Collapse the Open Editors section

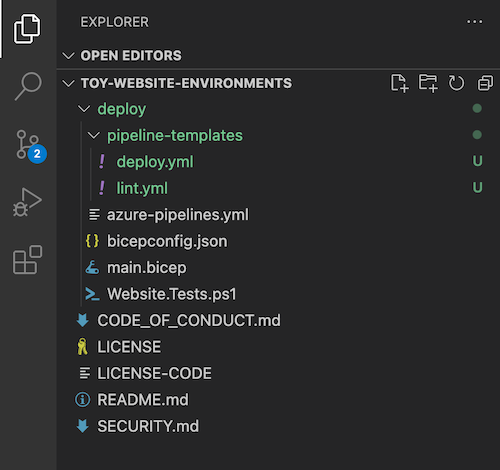[x=68, y=56]
